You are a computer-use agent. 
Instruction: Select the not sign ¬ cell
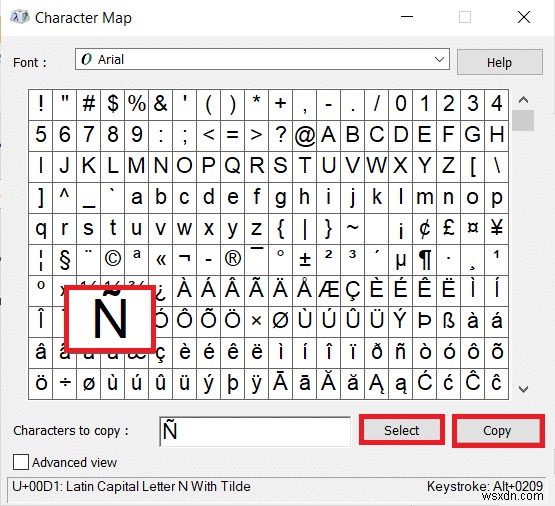click(185, 260)
